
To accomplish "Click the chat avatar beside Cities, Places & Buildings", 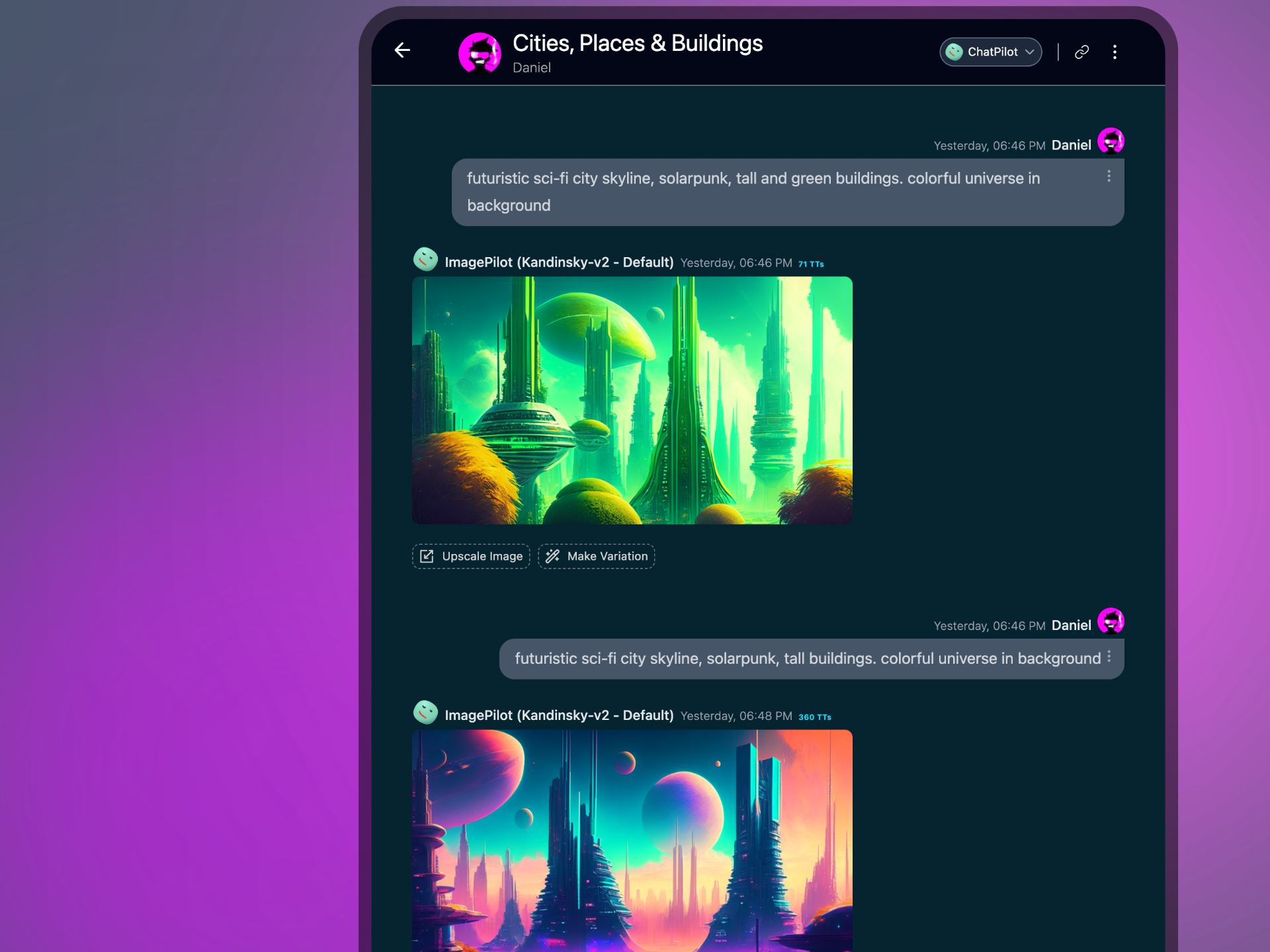I will [x=480, y=53].
